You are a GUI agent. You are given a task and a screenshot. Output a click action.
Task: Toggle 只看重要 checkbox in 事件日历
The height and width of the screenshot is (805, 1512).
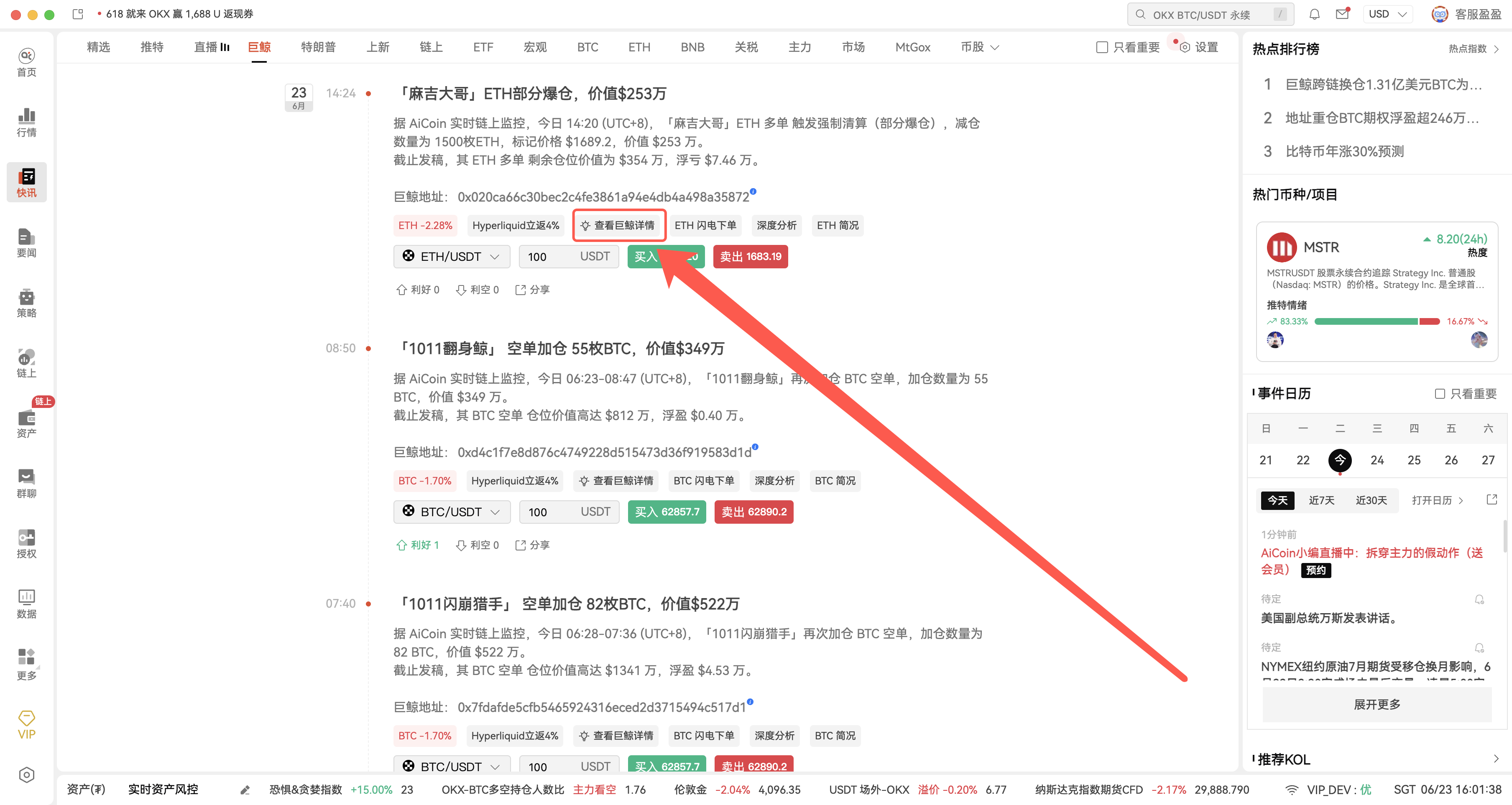coord(1439,393)
